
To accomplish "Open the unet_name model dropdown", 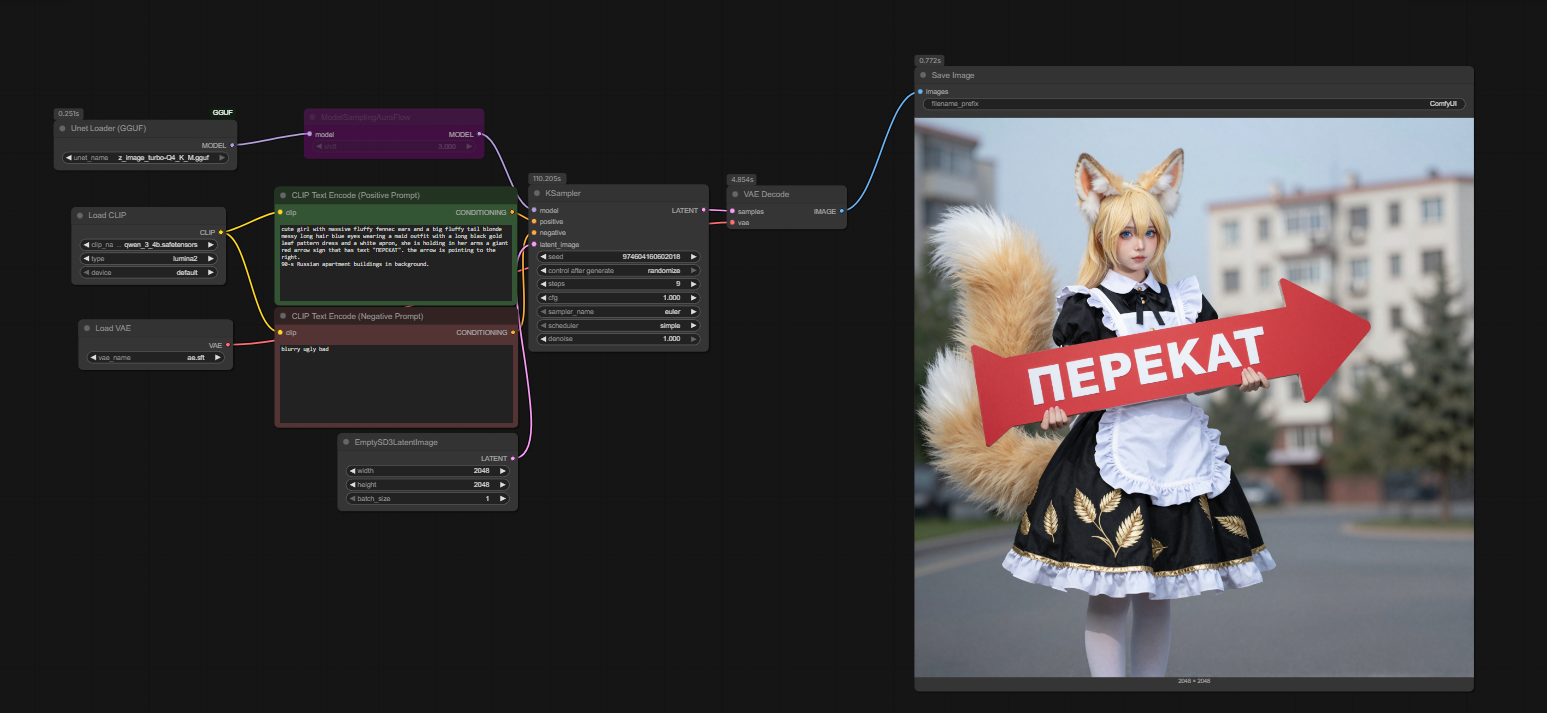I will (145, 158).
